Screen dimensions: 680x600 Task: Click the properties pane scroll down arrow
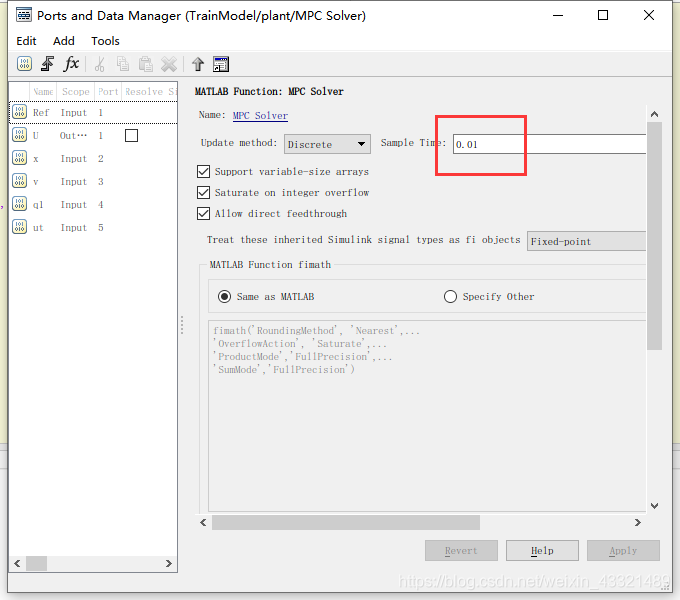654,505
